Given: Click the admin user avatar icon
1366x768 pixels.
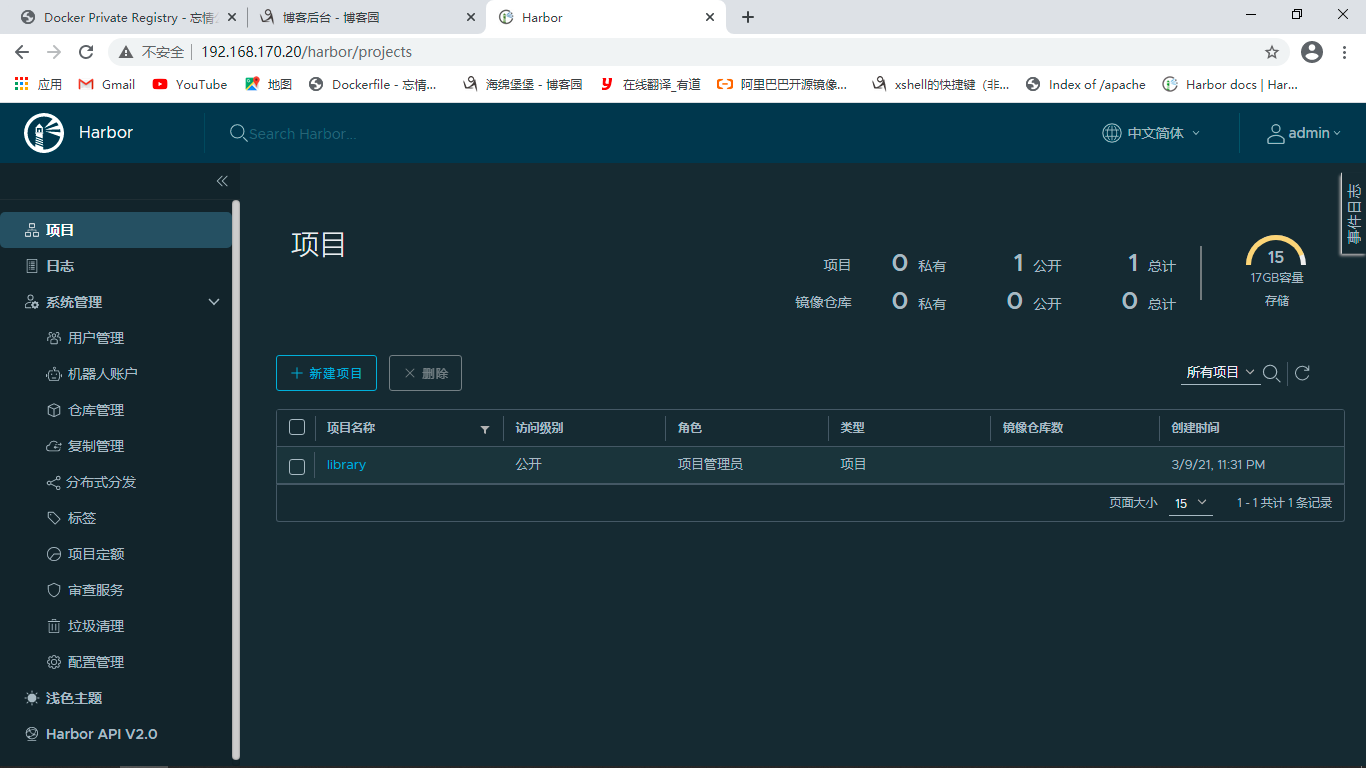Looking at the screenshot, I should pos(1275,133).
